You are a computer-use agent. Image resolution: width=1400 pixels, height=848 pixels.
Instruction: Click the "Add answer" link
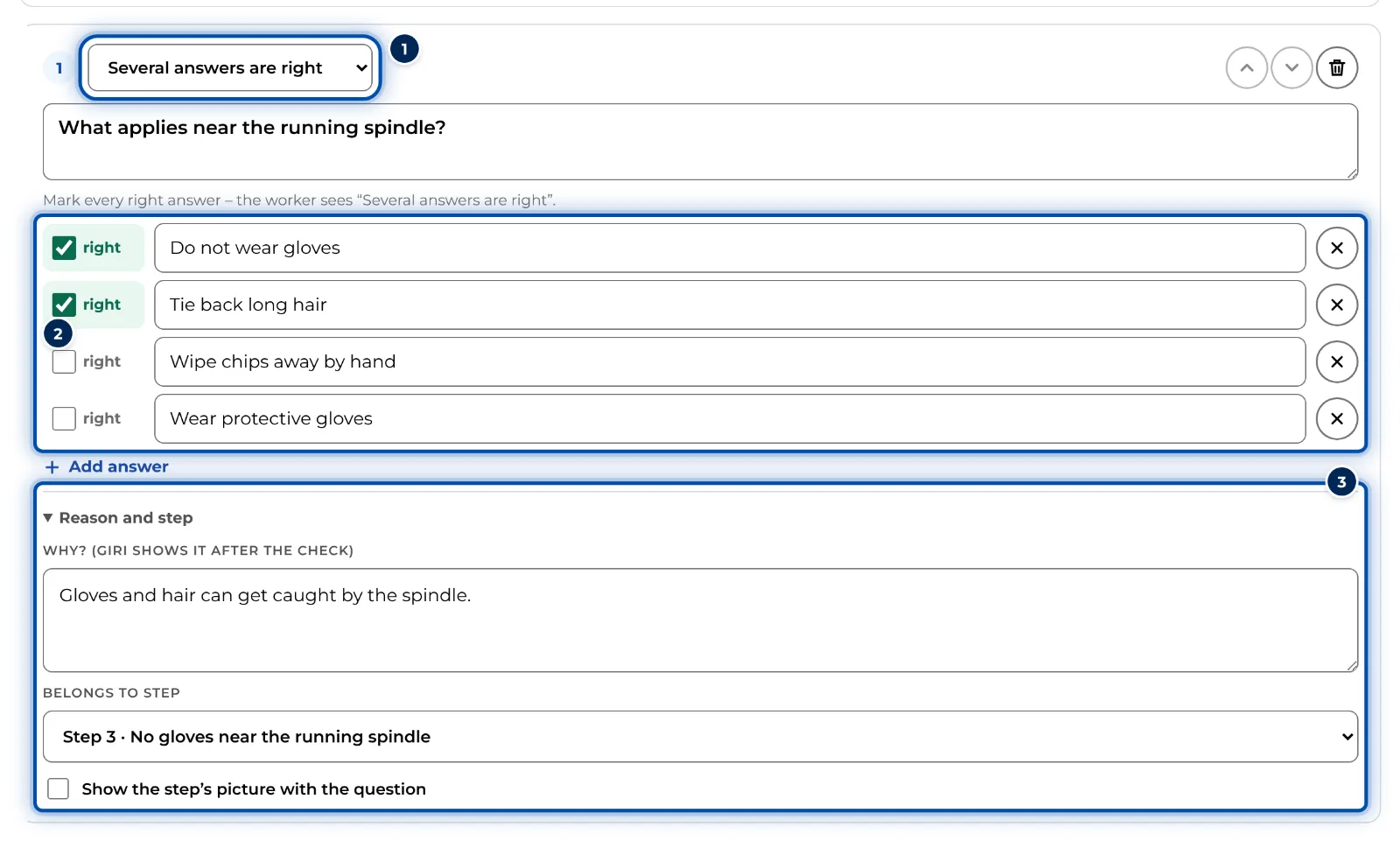(107, 466)
